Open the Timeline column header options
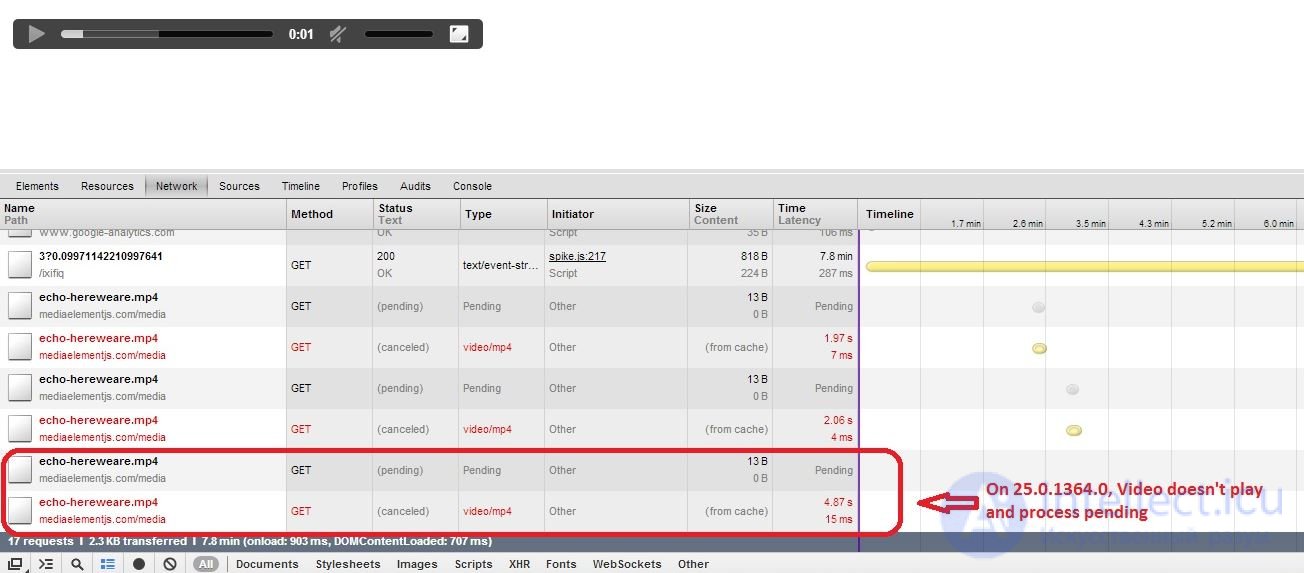The width and height of the screenshot is (1304, 573). pyautogui.click(x=890, y=214)
